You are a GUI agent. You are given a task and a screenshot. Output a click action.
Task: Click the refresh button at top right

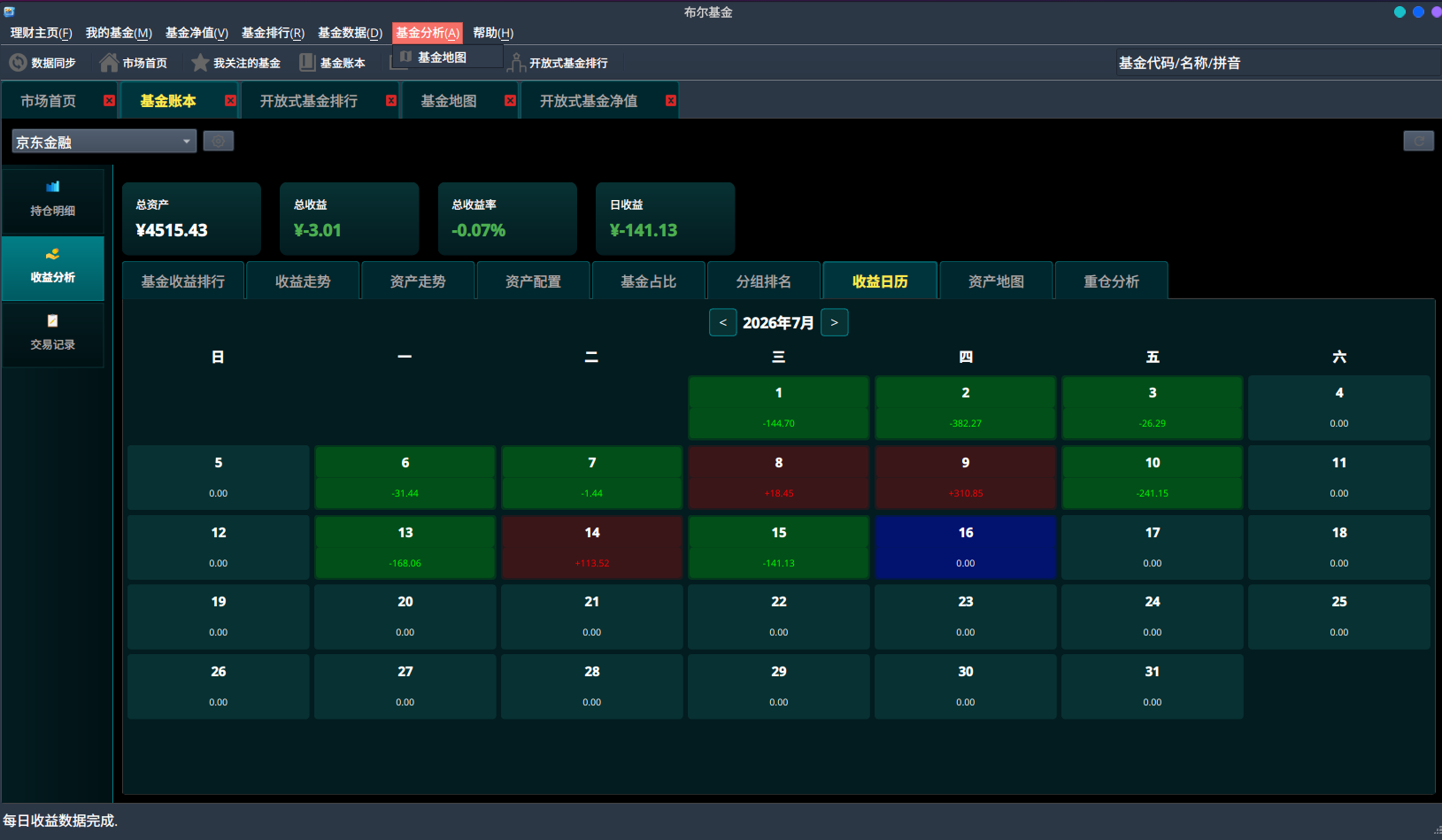pyautogui.click(x=1418, y=142)
